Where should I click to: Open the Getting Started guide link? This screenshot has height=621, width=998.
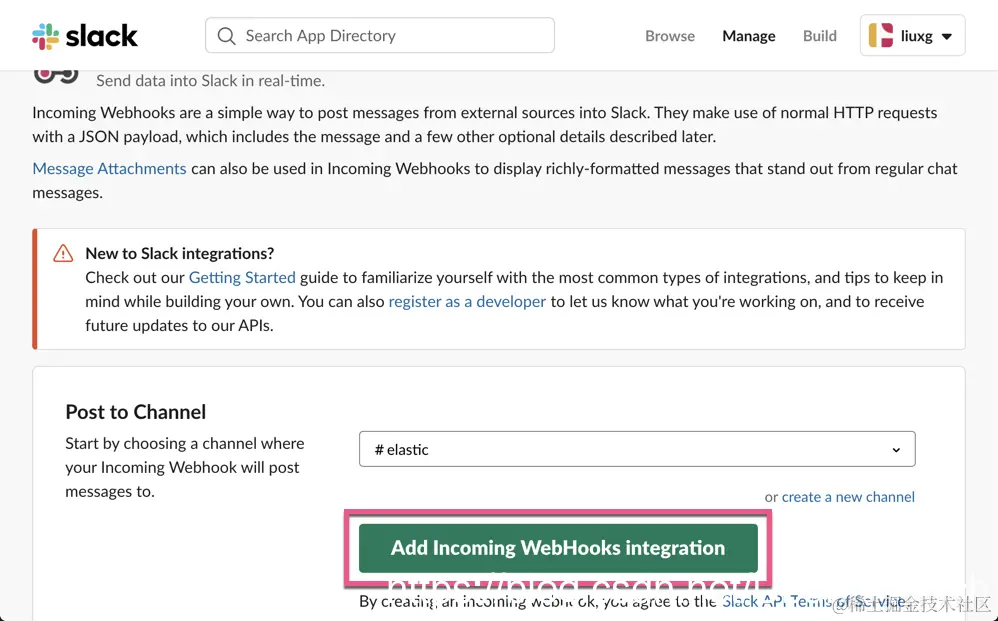(x=242, y=277)
